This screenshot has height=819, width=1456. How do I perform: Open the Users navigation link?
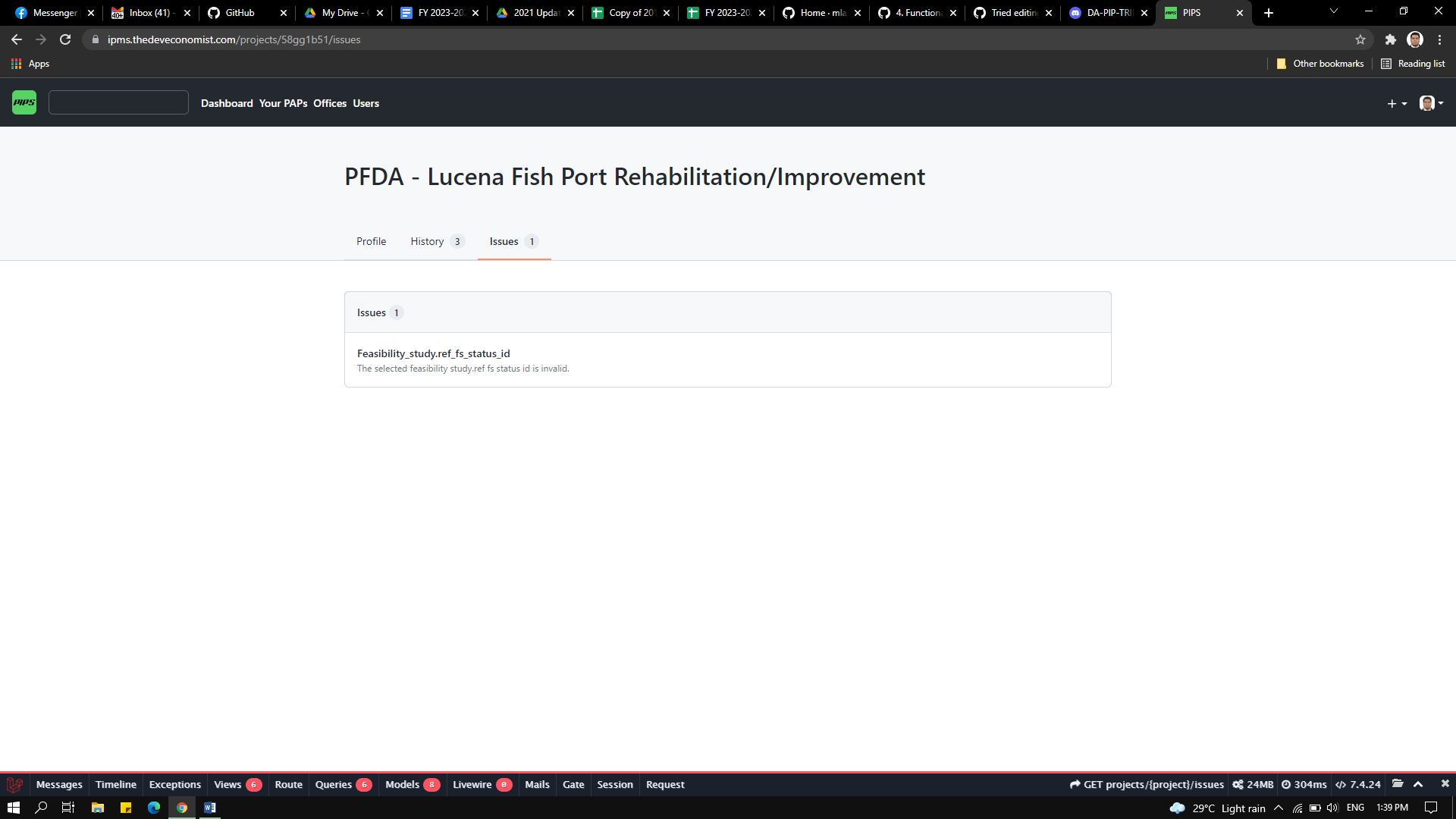pyautogui.click(x=366, y=103)
